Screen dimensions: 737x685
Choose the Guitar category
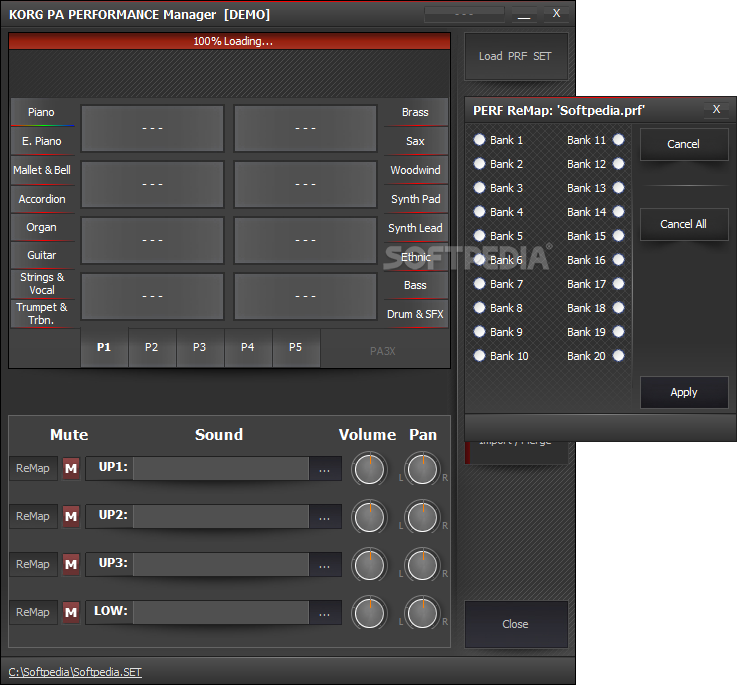[x=42, y=255]
